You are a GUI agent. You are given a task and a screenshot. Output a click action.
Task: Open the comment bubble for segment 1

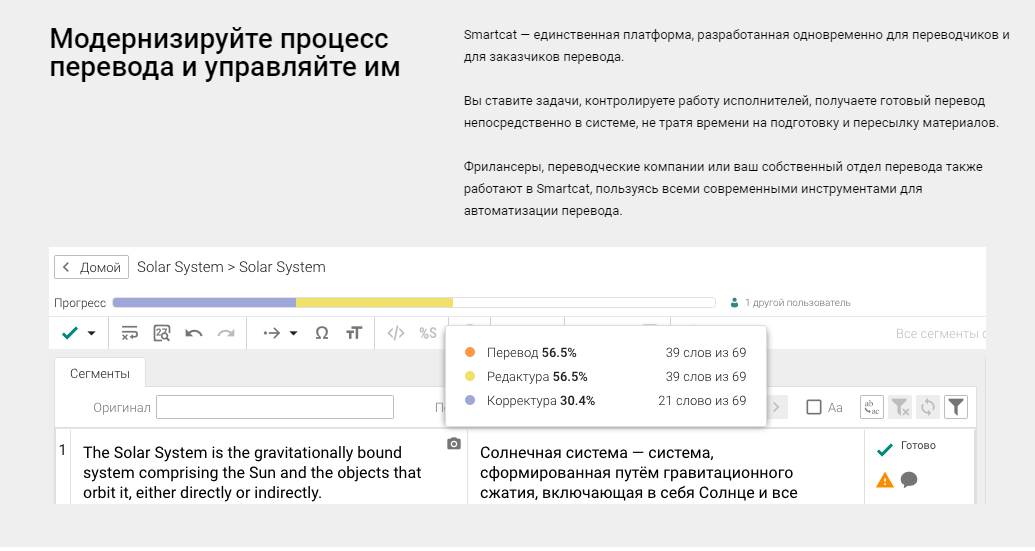pyautogui.click(x=909, y=480)
